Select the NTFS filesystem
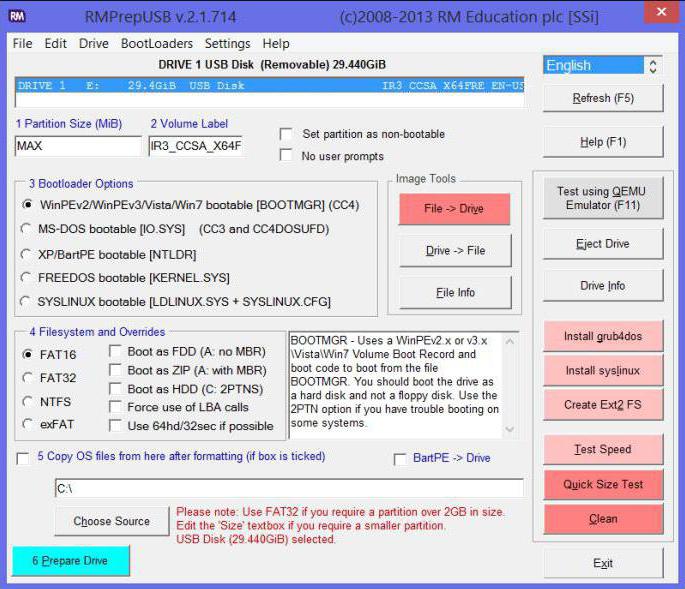 pyautogui.click(x=28, y=402)
